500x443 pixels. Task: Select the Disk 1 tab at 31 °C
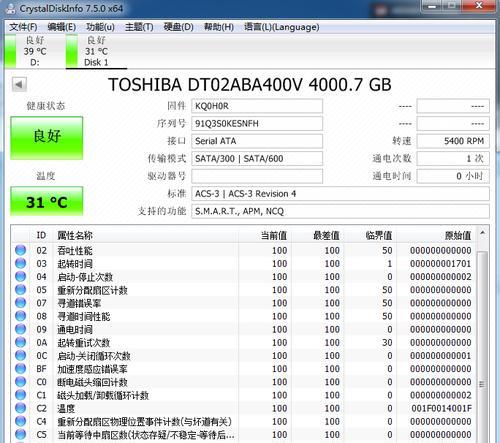(x=96, y=51)
